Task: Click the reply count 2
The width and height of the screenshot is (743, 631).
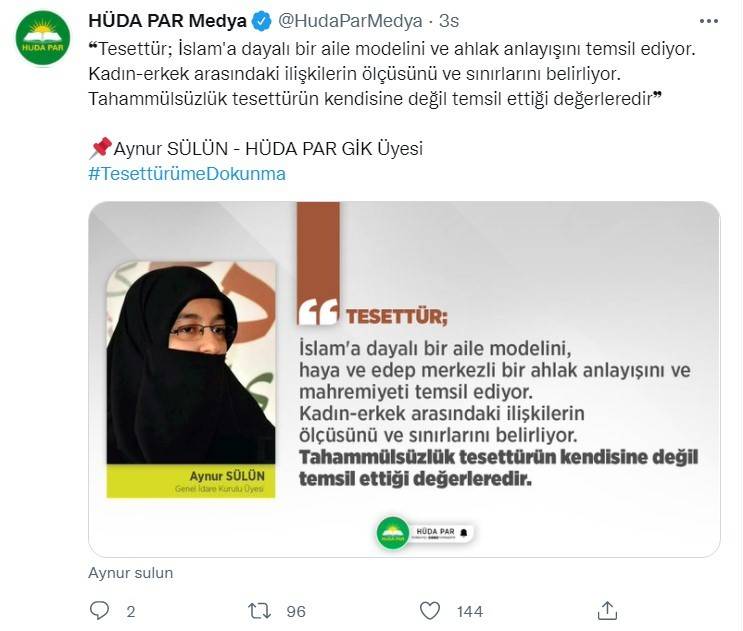Action: pos(131,612)
